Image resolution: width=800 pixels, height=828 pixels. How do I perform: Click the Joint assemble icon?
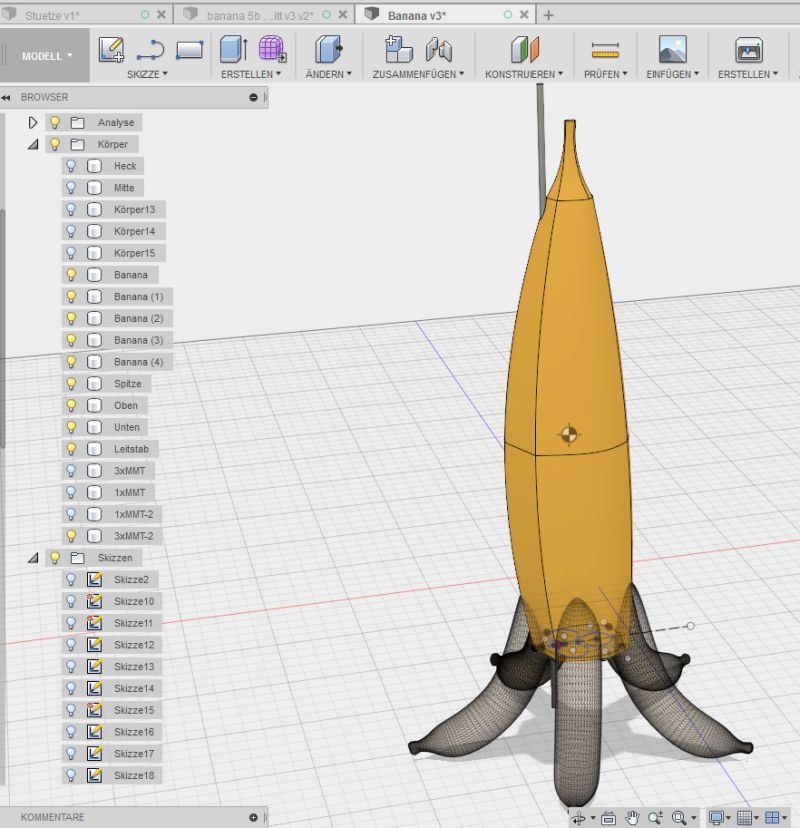click(x=439, y=50)
